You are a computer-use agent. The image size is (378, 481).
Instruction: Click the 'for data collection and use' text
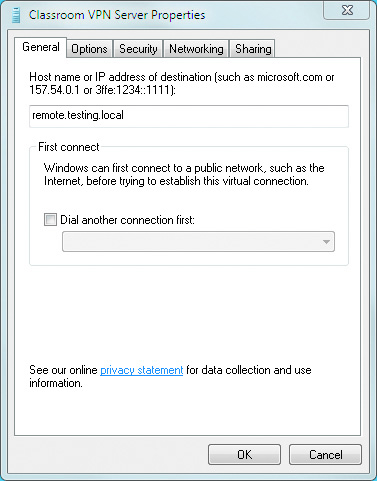(249, 370)
